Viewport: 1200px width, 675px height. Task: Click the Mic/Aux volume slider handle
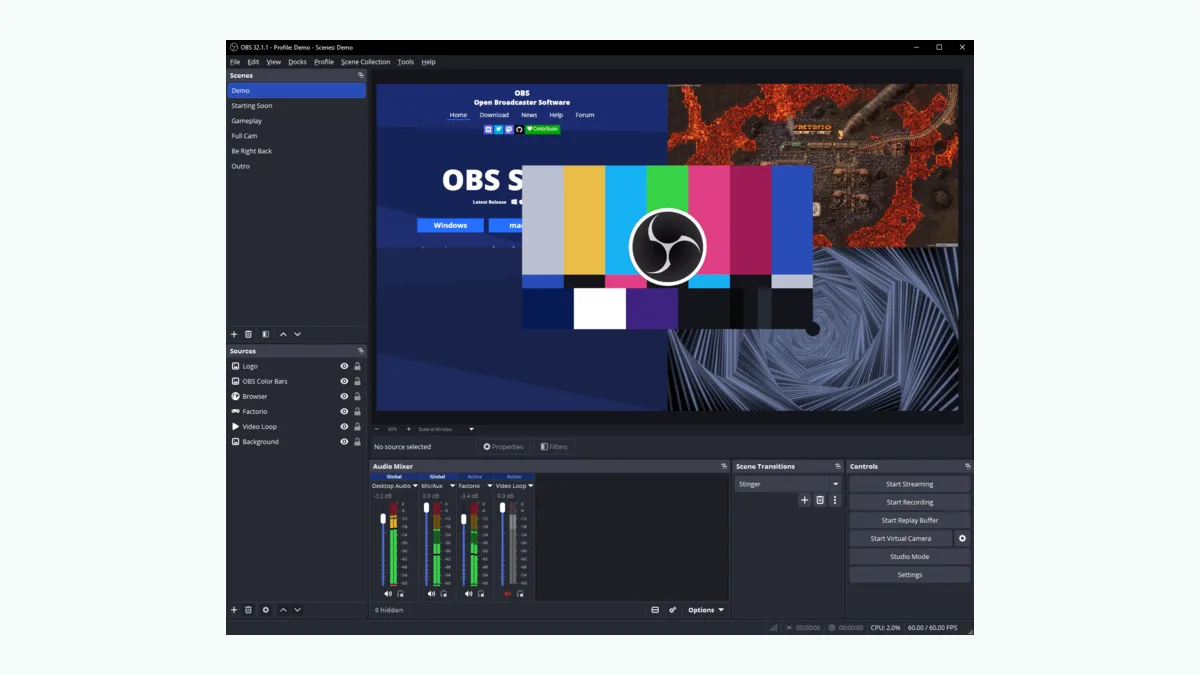(426, 507)
